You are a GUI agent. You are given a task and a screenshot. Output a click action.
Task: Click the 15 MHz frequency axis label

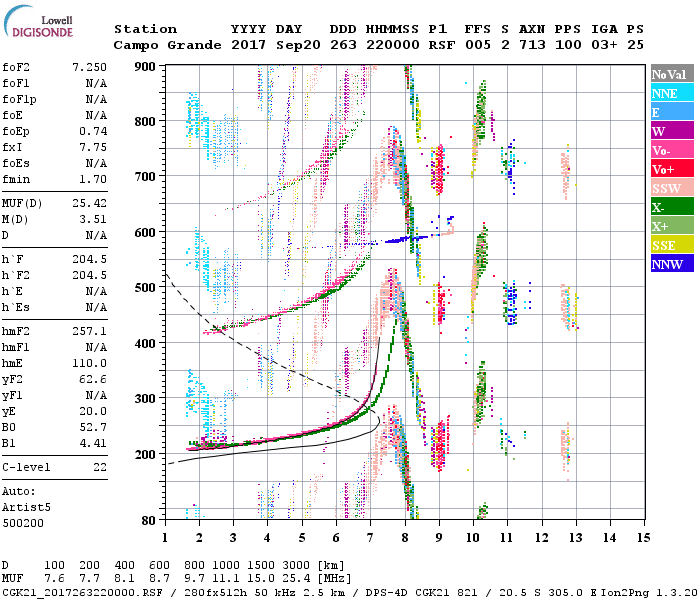[643, 538]
